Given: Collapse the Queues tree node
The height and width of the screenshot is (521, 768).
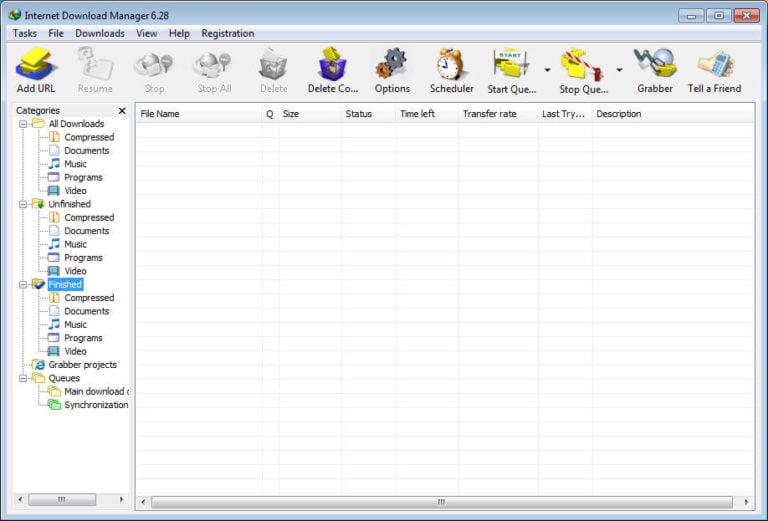Looking at the screenshot, I should click(23, 378).
